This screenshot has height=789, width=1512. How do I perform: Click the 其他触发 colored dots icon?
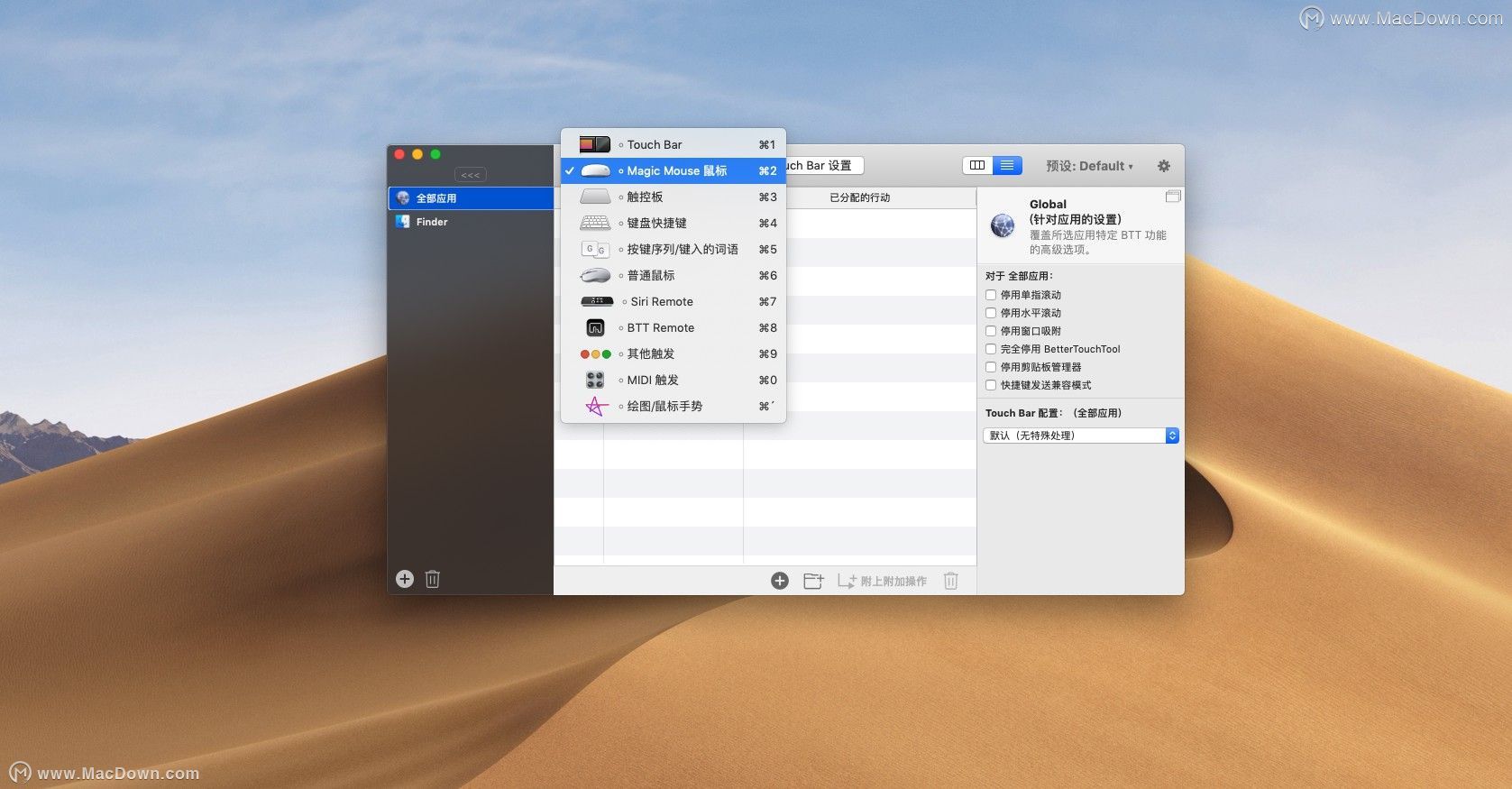(x=595, y=354)
